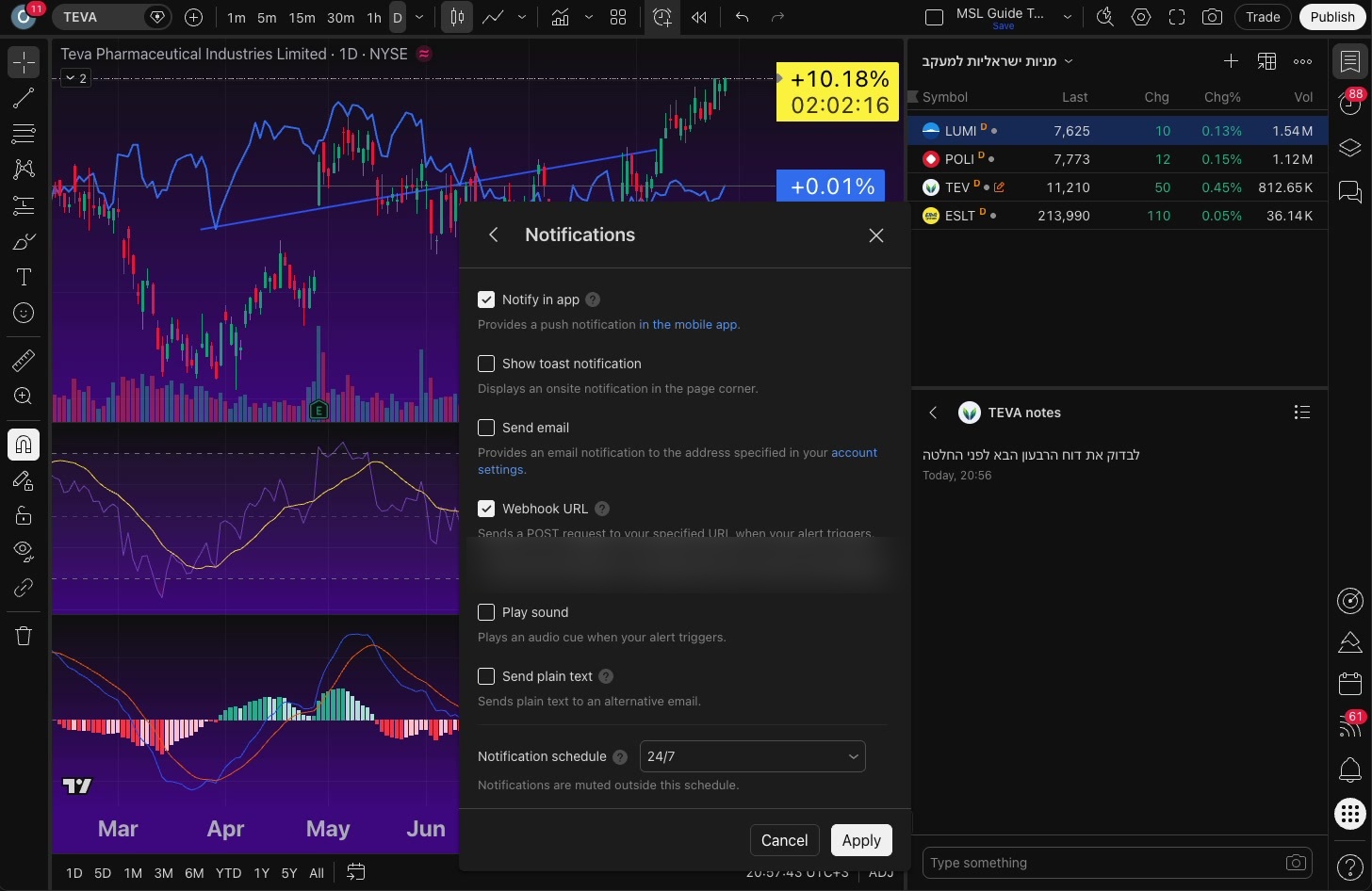
Task: Open forecasting and measurement tools
Action: click(24, 205)
